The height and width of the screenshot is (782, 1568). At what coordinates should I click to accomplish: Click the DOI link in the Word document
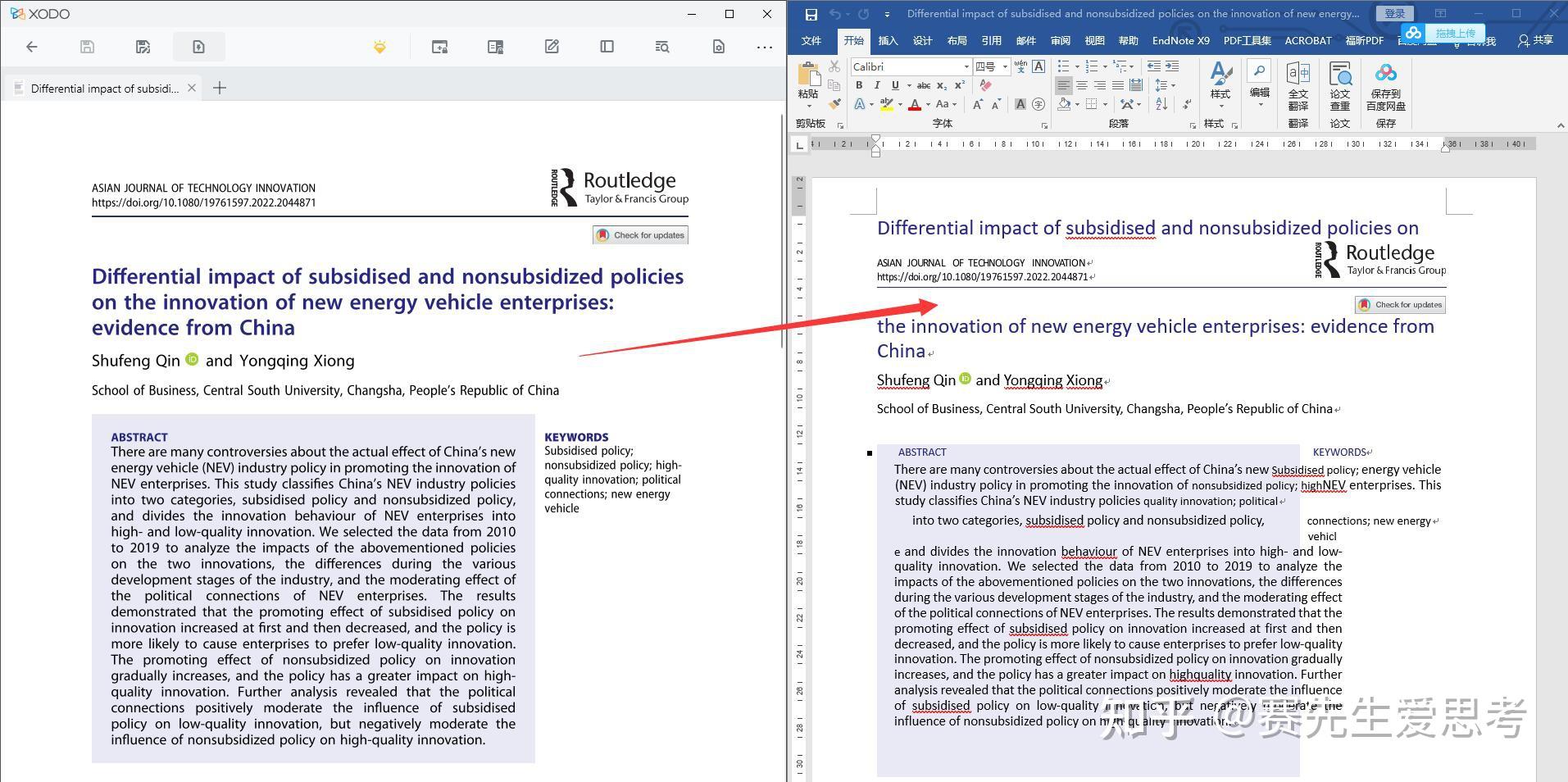982,277
